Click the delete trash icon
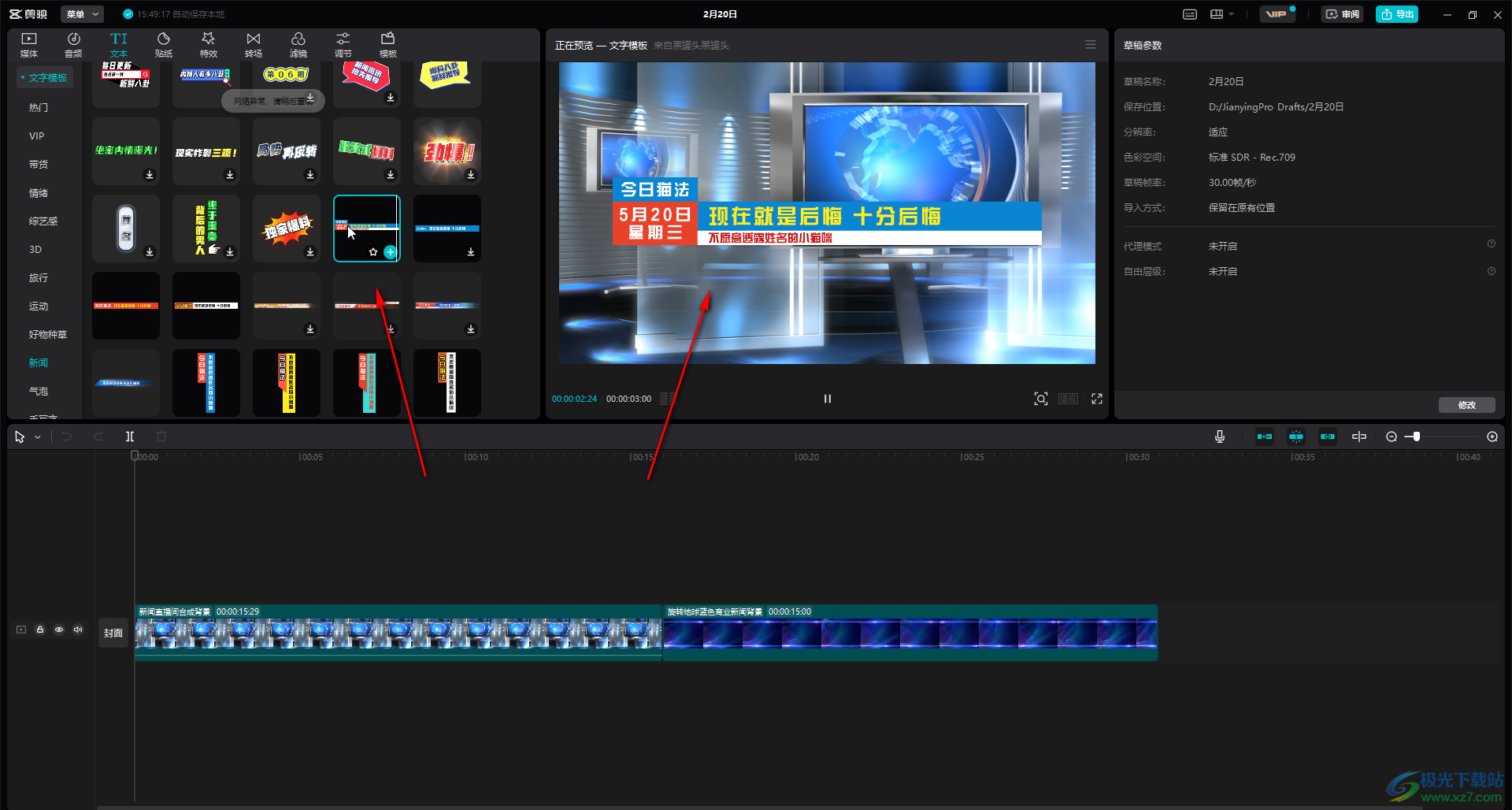Image resolution: width=1512 pixels, height=810 pixels. coord(161,437)
